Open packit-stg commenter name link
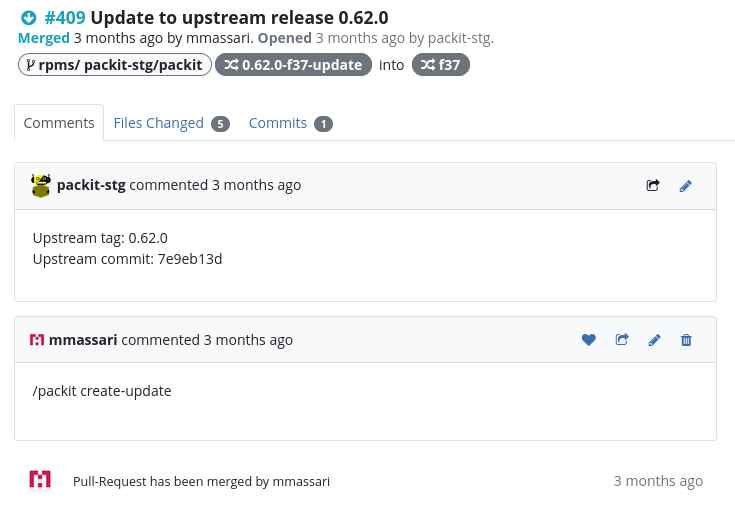This screenshot has height=510, width=735. point(91,185)
